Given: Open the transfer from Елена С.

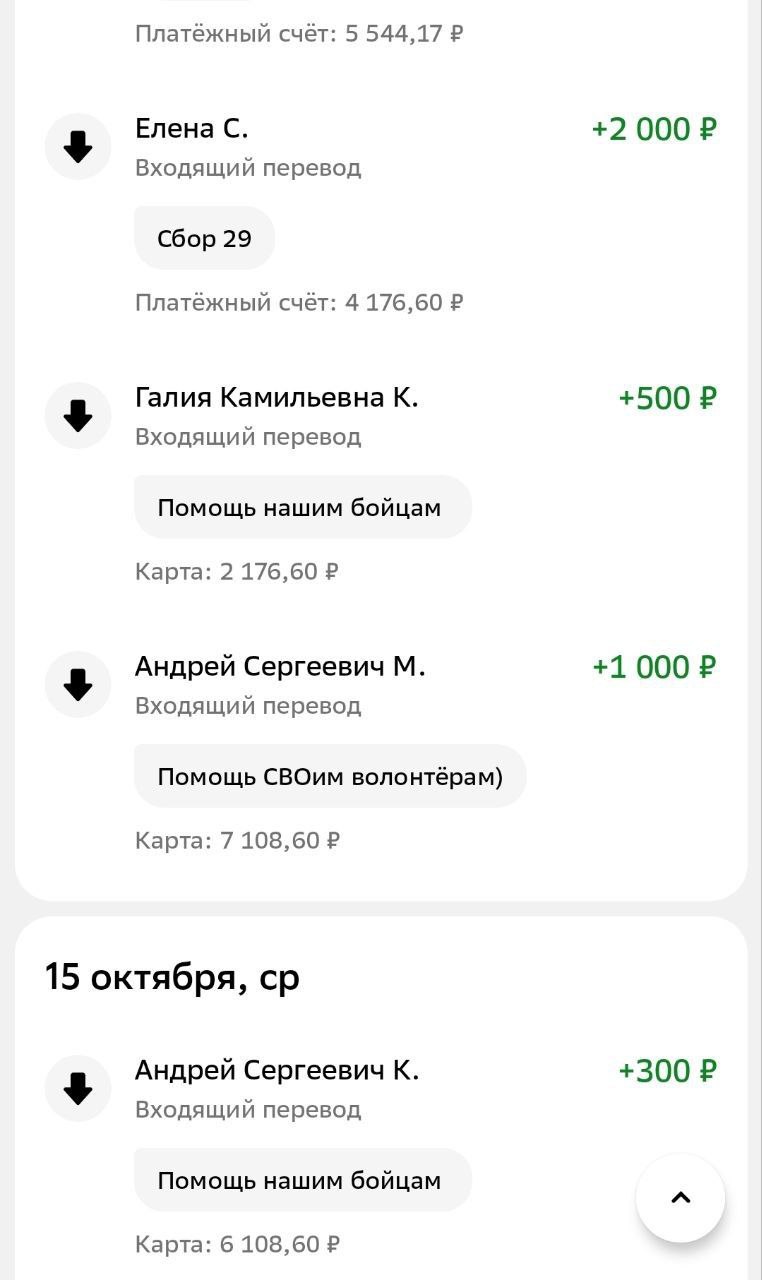Looking at the screenshot, I should [191, 129].
